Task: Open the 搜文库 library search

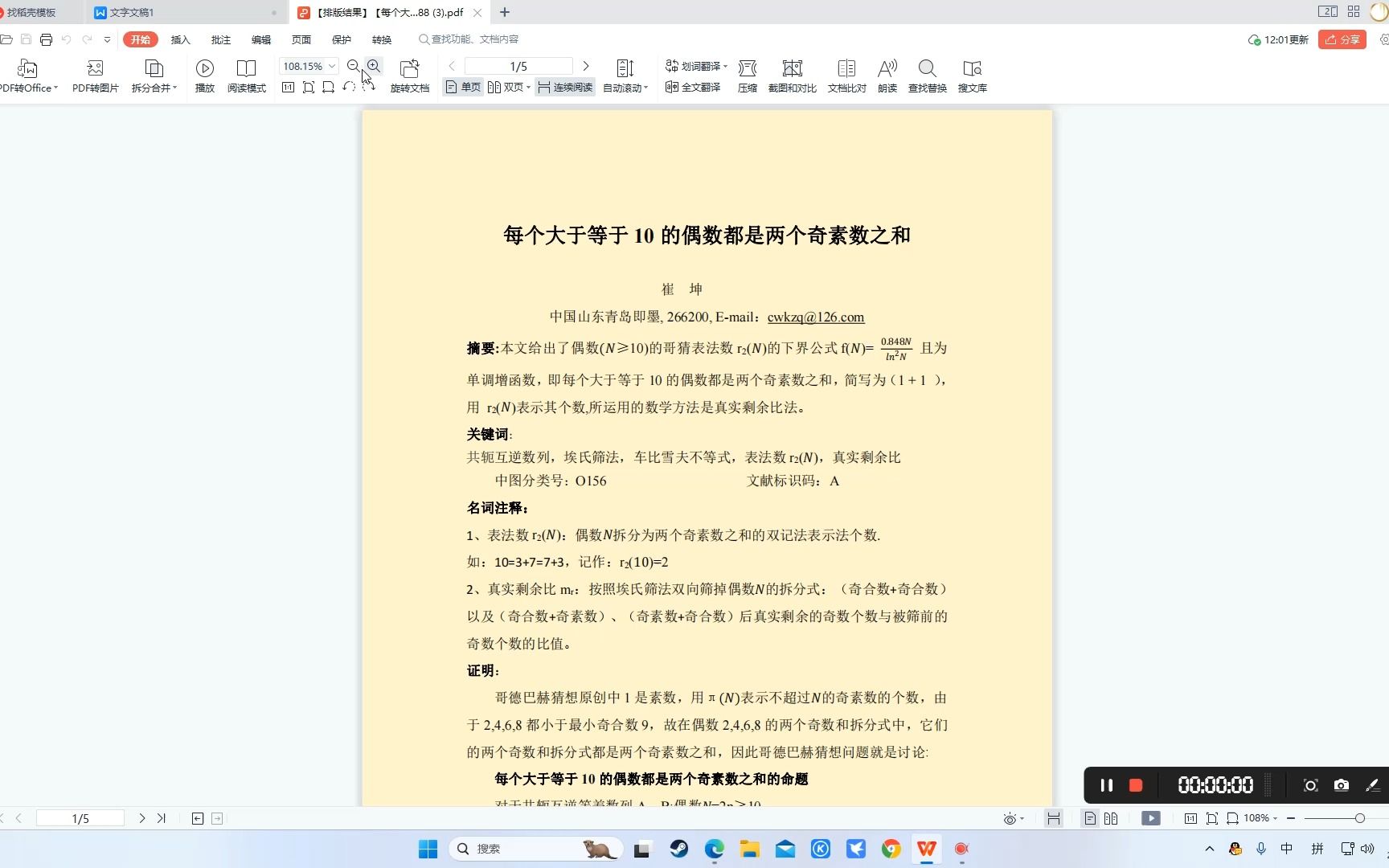Action: (x=972, y=76)
